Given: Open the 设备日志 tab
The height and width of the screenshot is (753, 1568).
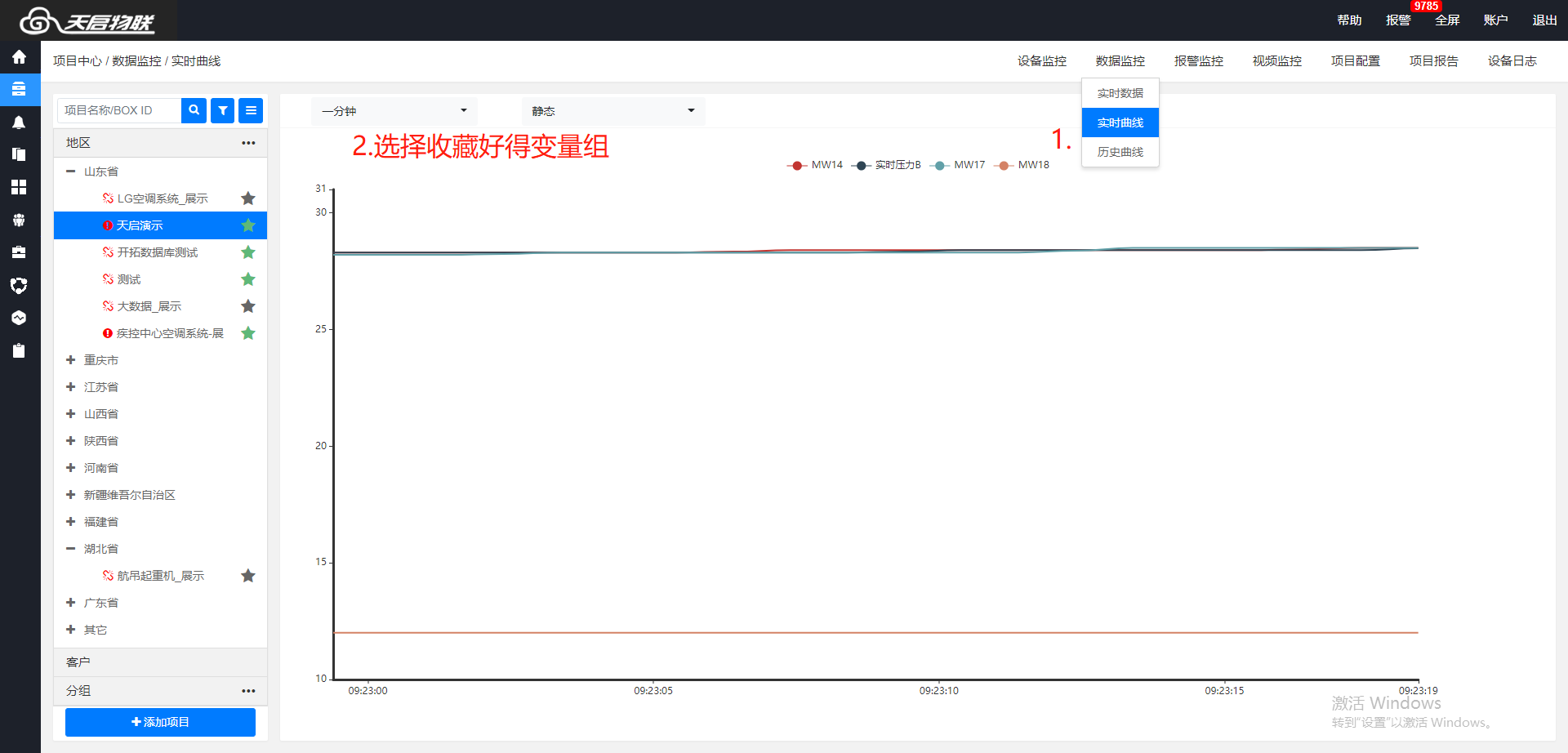Looking at the screenshot, I should coord(1512,61).
